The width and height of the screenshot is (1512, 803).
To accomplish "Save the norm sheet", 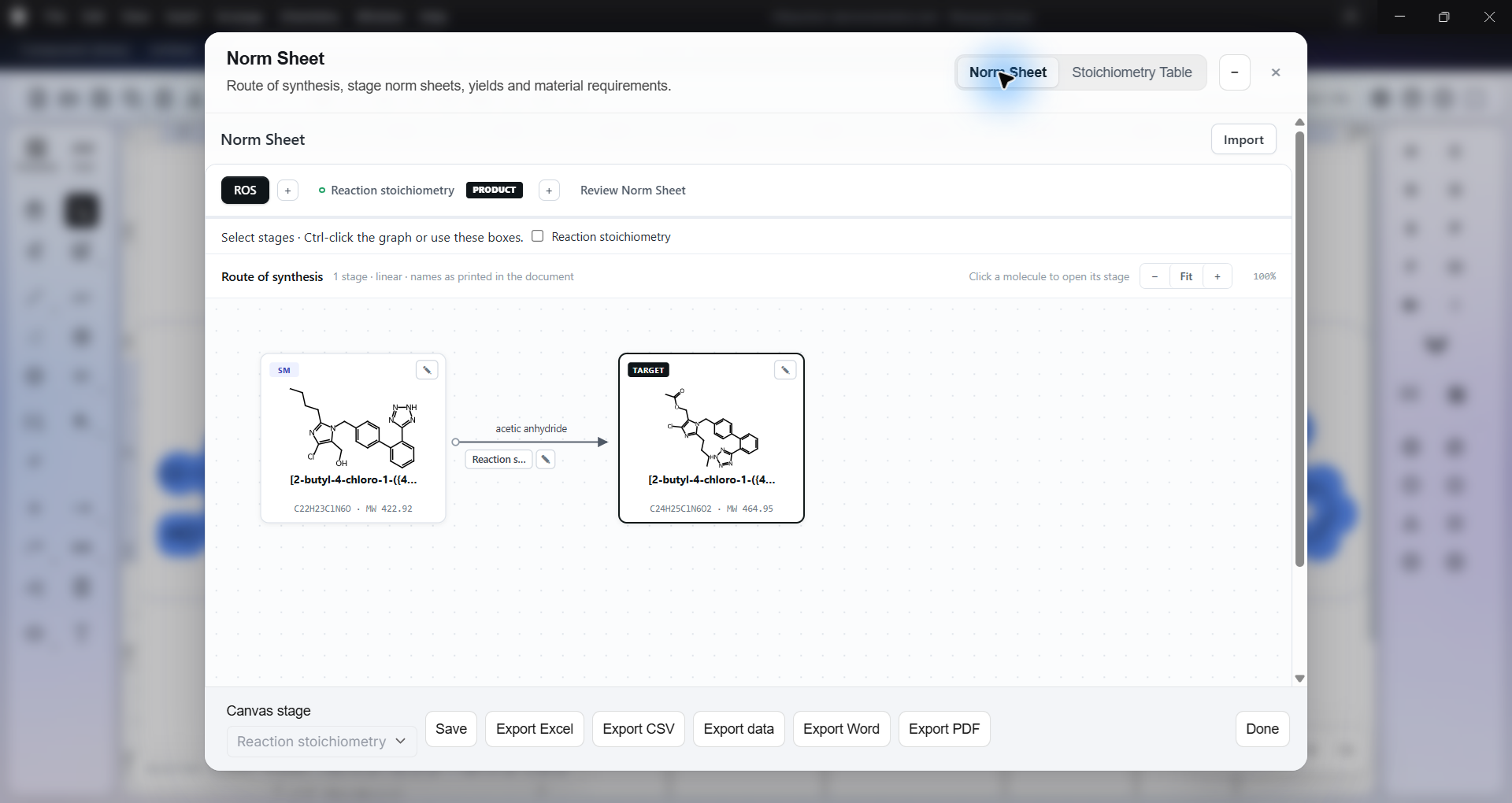I will click(x=451, y=729).
